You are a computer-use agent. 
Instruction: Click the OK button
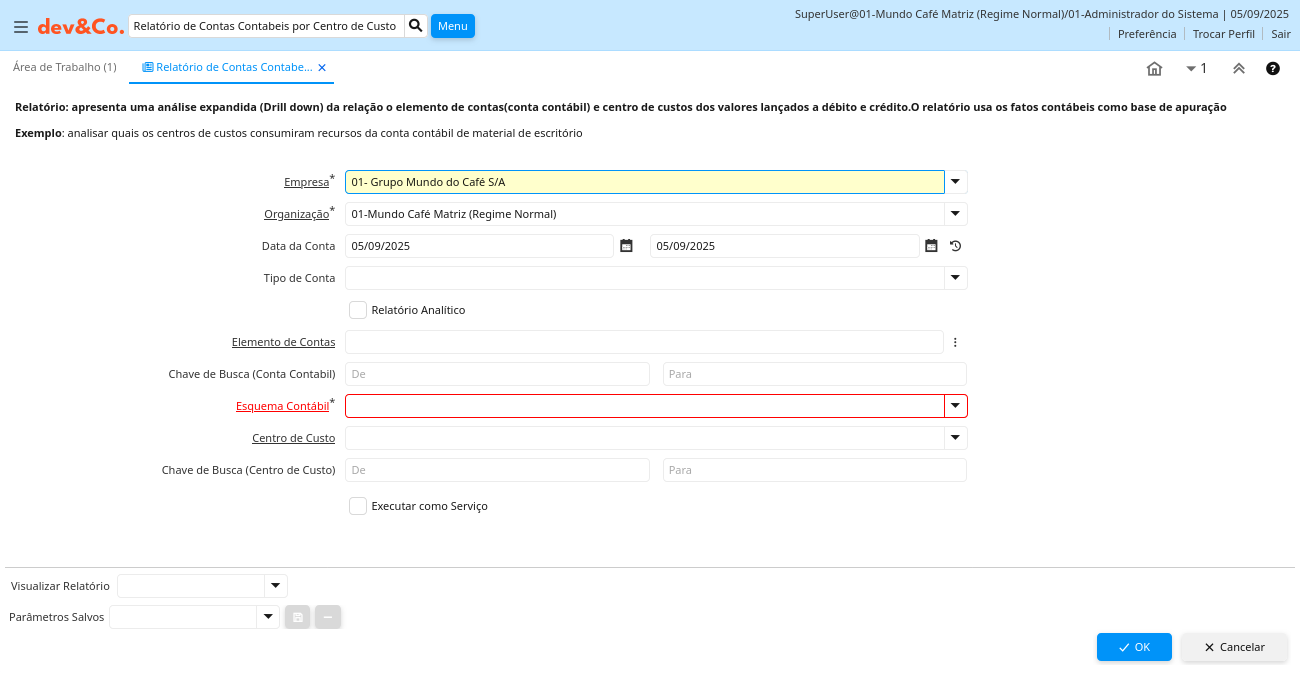(x=1133, y=647)
